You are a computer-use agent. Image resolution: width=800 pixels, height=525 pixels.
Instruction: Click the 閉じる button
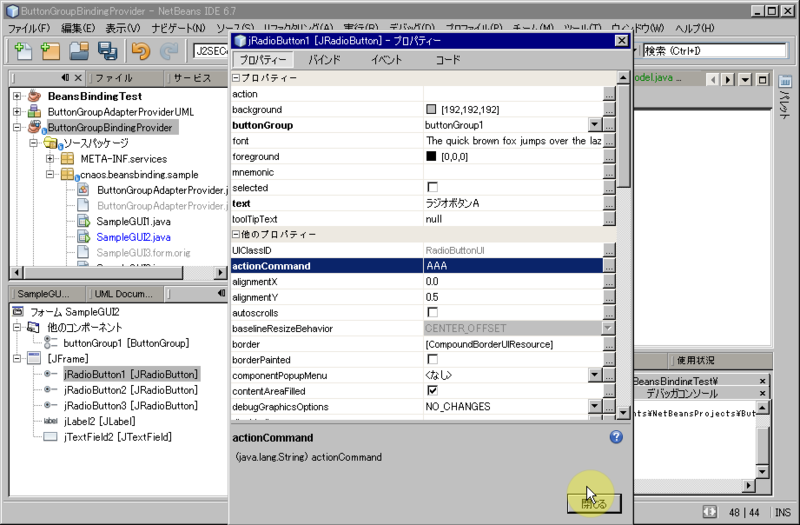[x=594, y=504]
